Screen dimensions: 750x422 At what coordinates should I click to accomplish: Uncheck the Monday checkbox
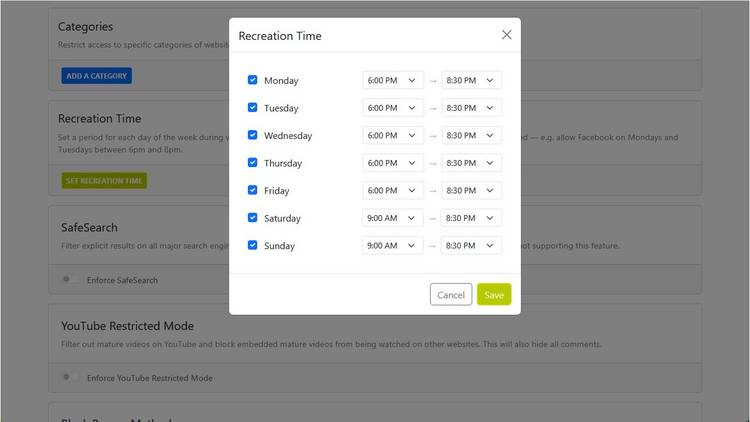[253, 80]
